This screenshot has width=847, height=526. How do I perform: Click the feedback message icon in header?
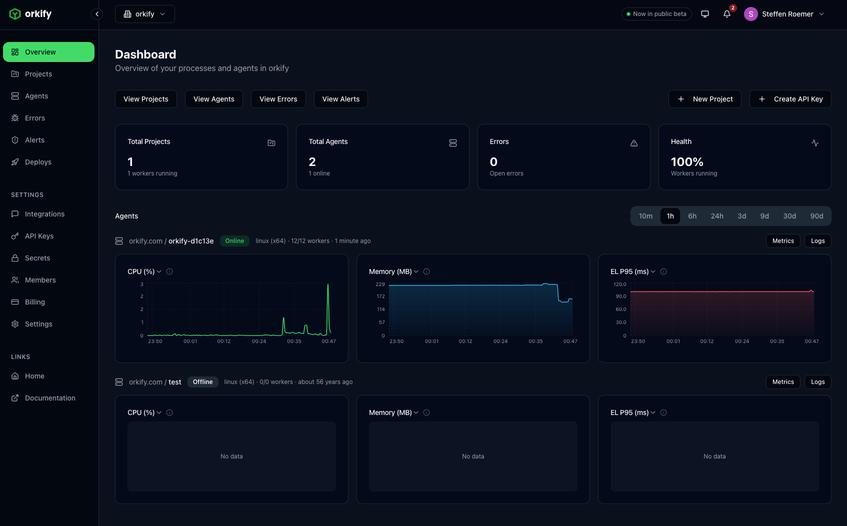tap(705, 14)
